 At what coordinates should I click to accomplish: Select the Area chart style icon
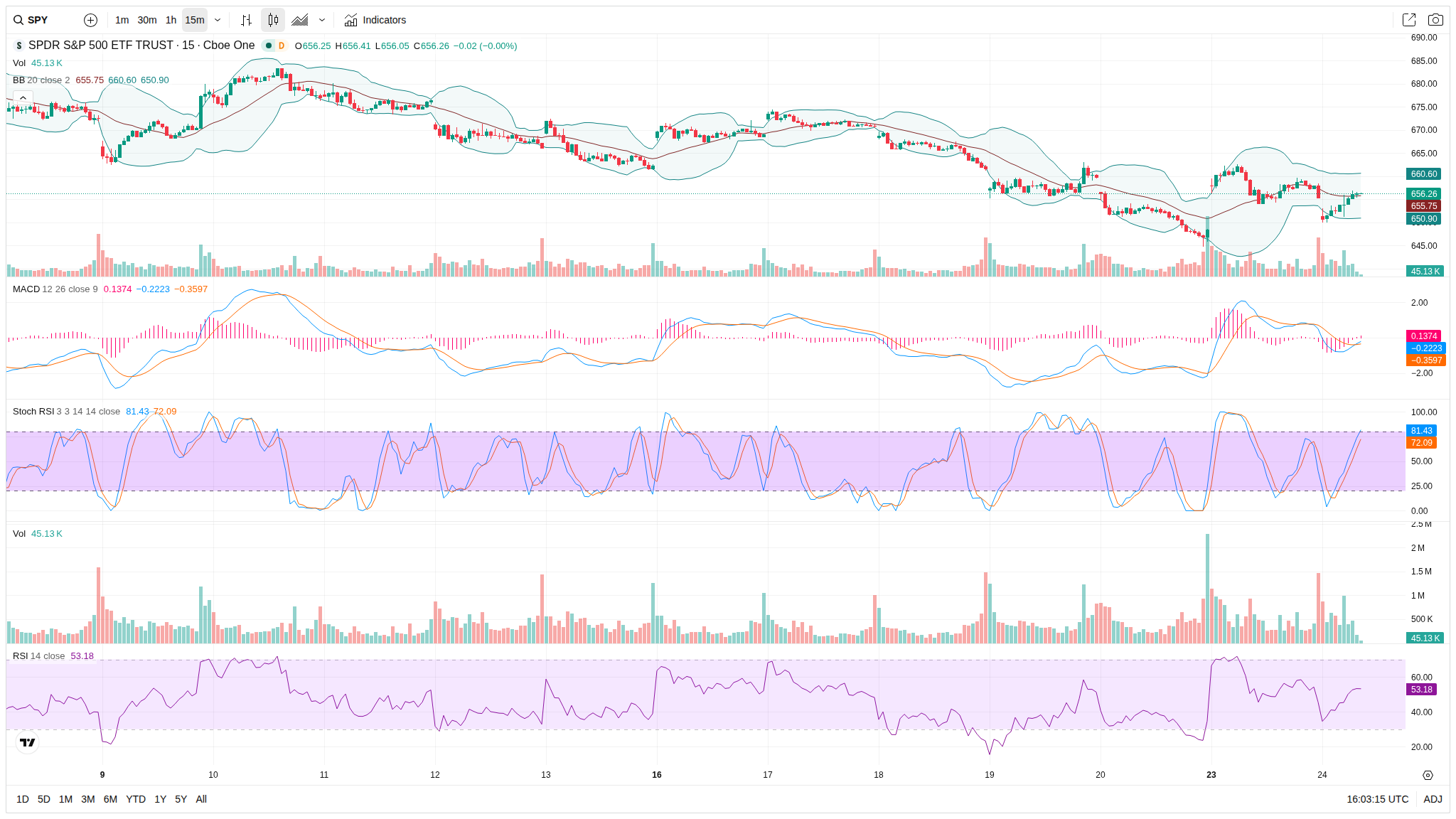click(300, 20)
